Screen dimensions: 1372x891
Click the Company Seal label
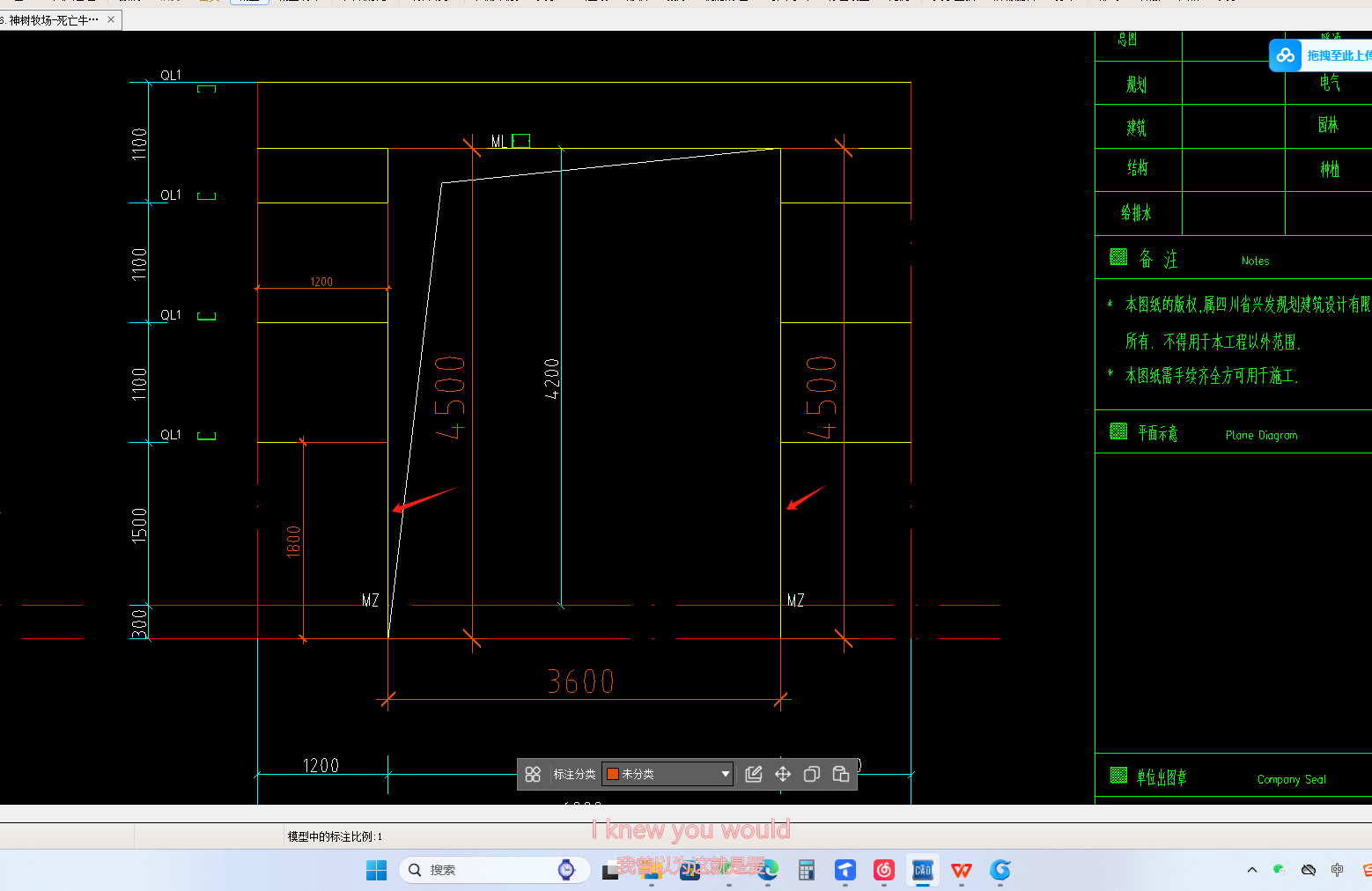click(x=1291, y=779)
